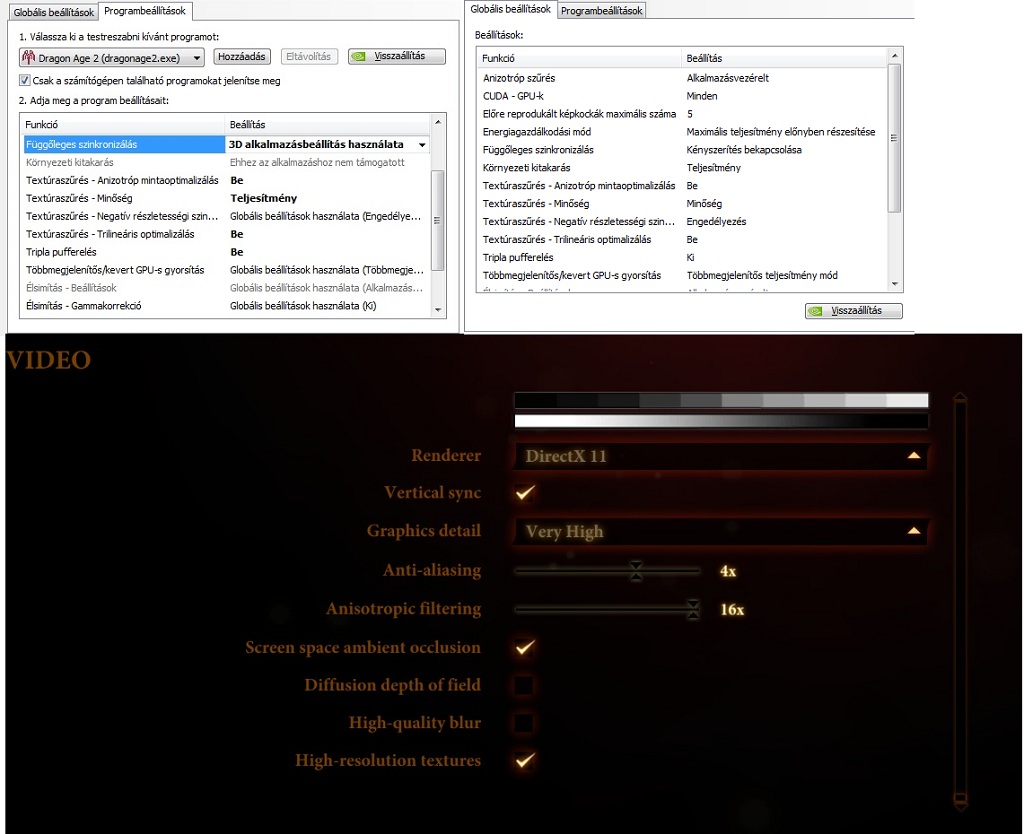Click Teljesítmény value in program settings
This screenshot has width=1024, height=834.
263,198
